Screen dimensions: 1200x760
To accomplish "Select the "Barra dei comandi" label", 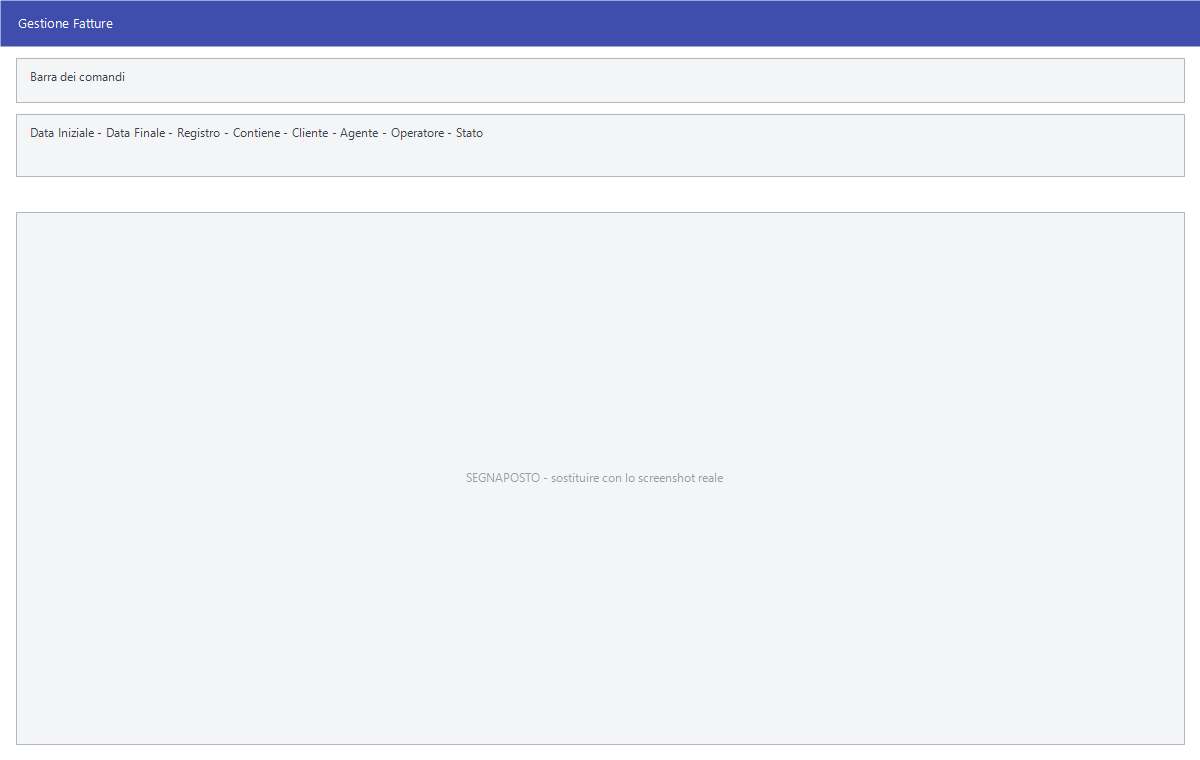I will (x=77, y=77).
